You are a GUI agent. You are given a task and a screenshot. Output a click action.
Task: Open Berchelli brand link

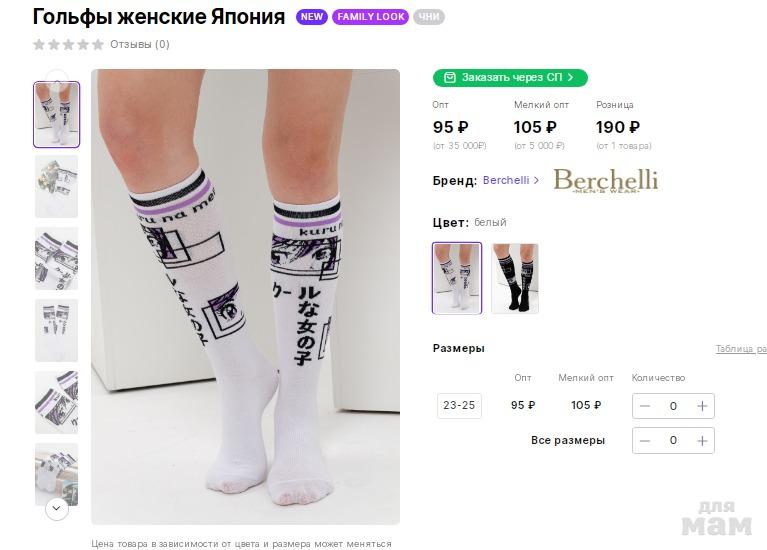(x=506, y=180)
